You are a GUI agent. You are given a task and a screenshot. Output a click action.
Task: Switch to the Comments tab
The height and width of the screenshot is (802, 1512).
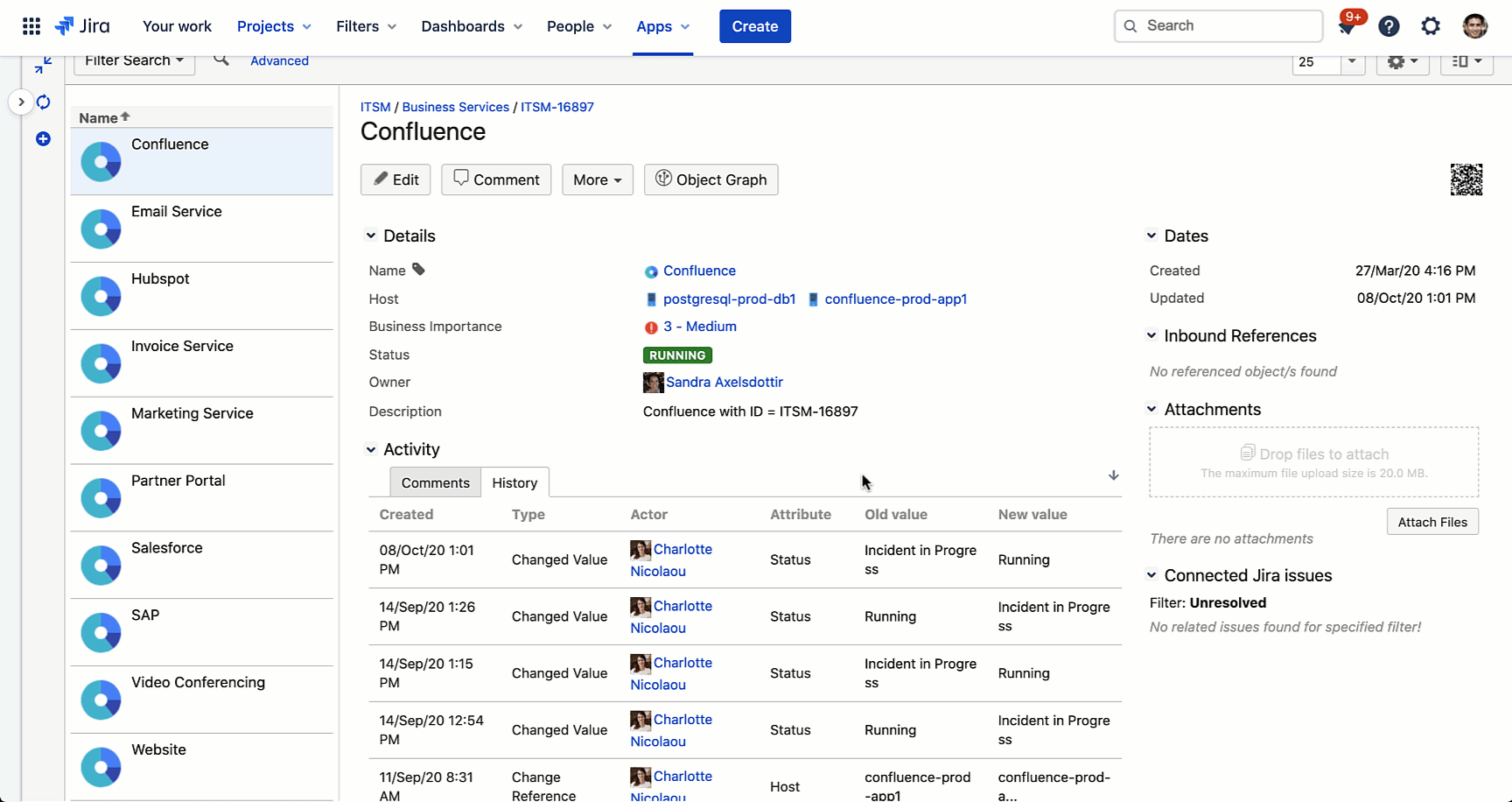(x=435, y=482)
